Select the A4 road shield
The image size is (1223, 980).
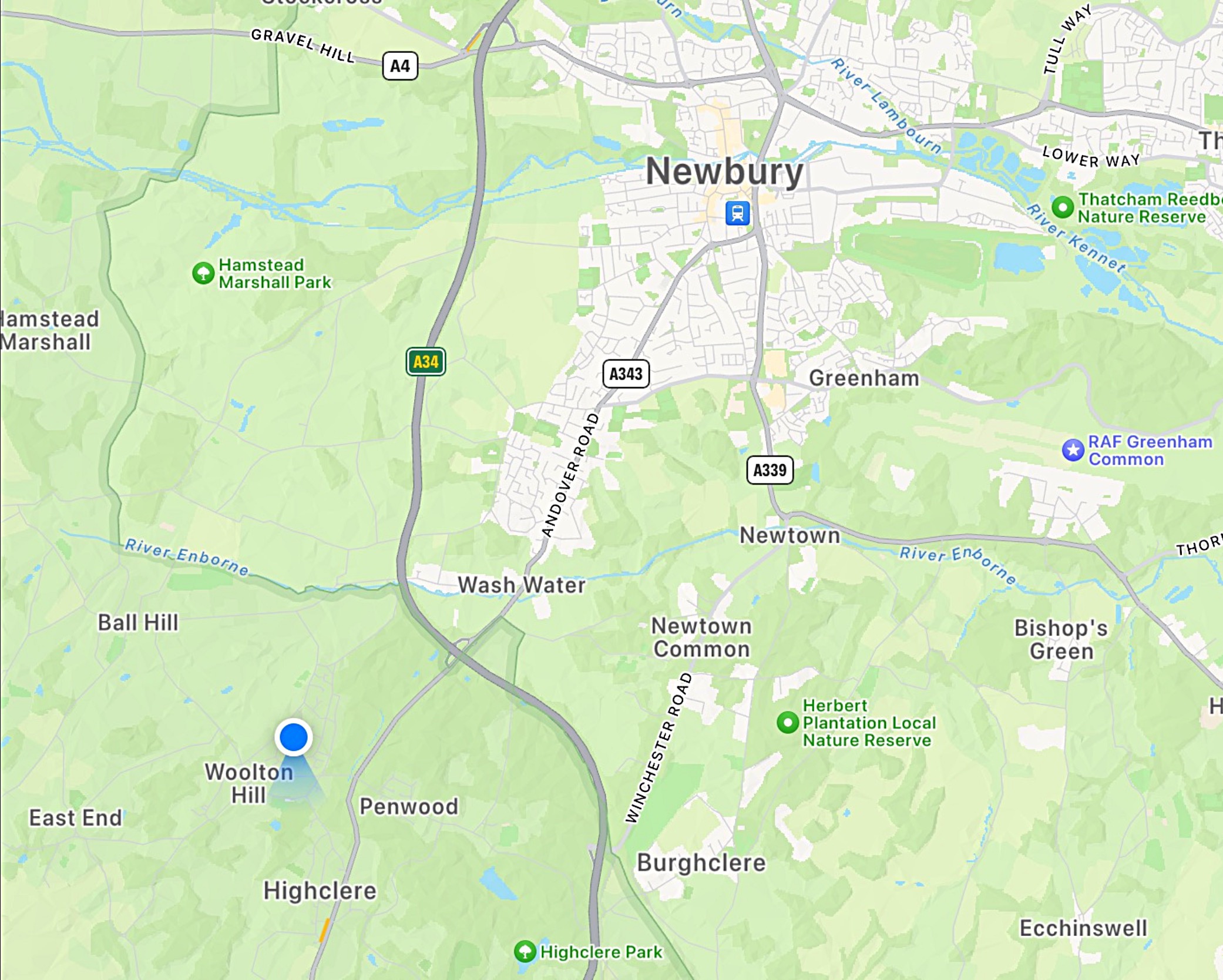pyautogui.click(x=400, y=66)
